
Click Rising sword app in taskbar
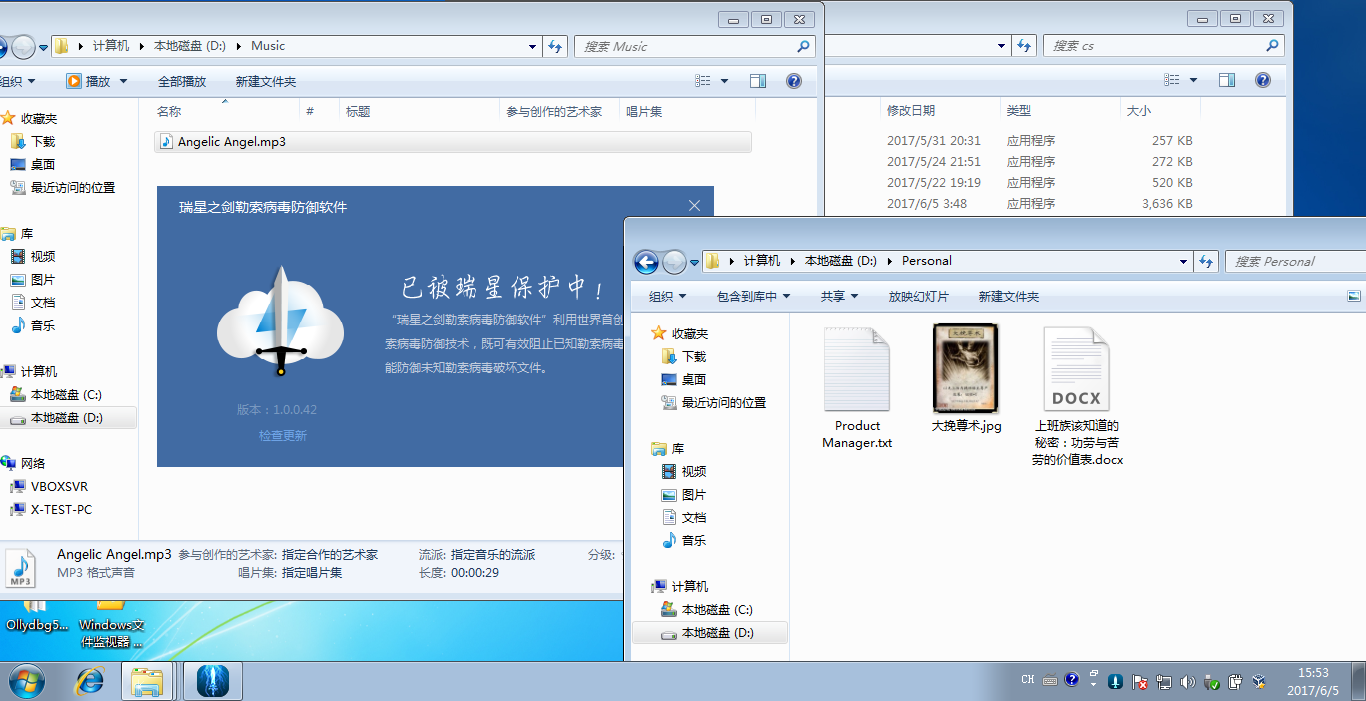coord(212,682)
